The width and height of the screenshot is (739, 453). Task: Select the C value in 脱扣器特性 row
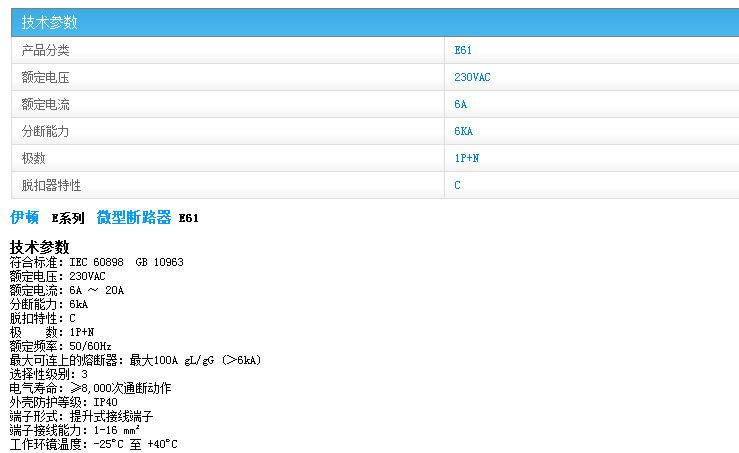pos(457,185)
